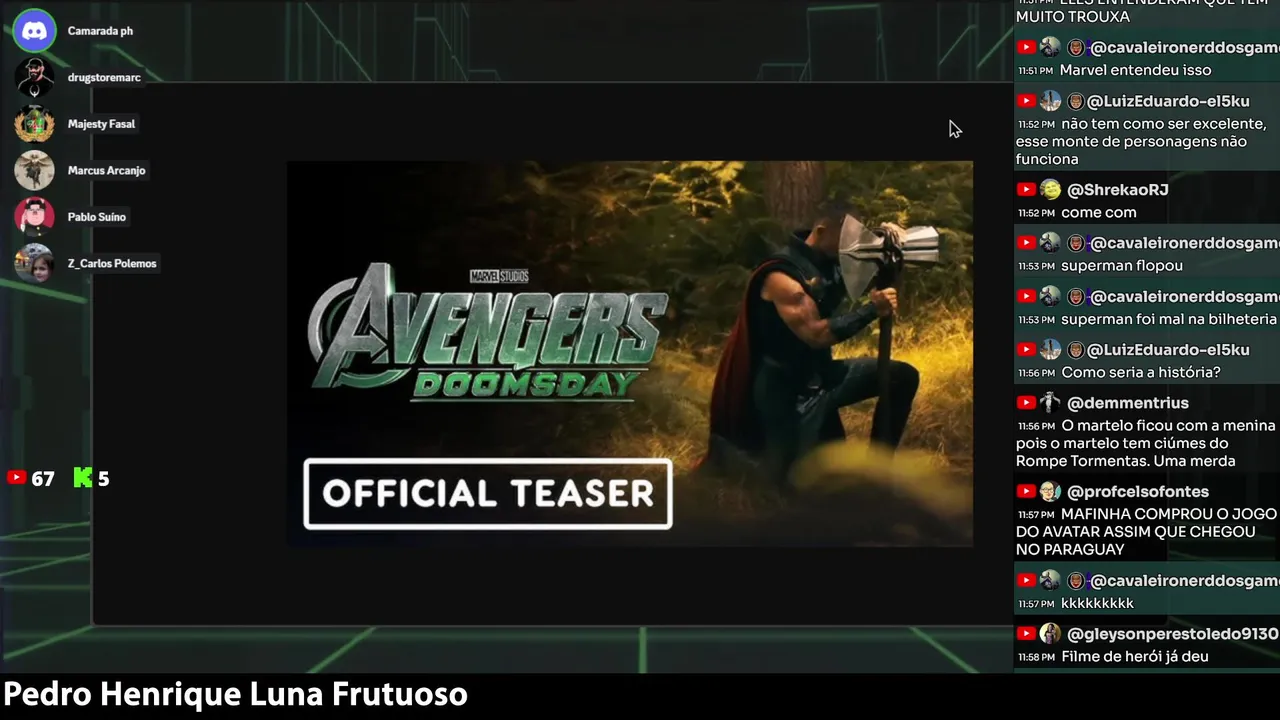This screenshot has height=720, width=1280.
Task: Click the @gleysonperestoledo9130 profile avatar
Action: coord(1050,634)
